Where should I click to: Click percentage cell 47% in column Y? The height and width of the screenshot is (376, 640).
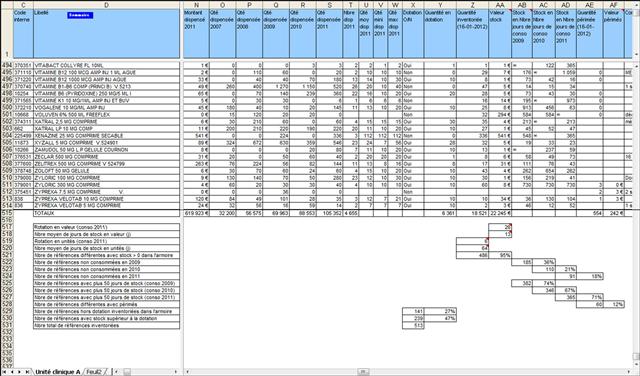(x=440, y=318)
